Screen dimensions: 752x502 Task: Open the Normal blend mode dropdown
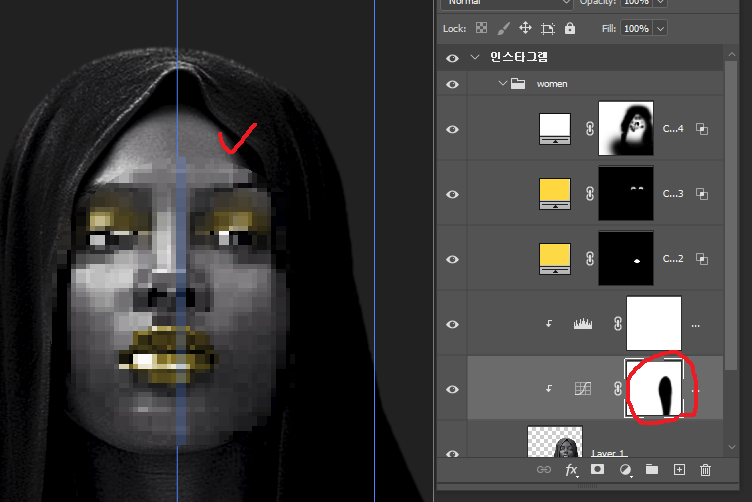[x=506, y=2]
